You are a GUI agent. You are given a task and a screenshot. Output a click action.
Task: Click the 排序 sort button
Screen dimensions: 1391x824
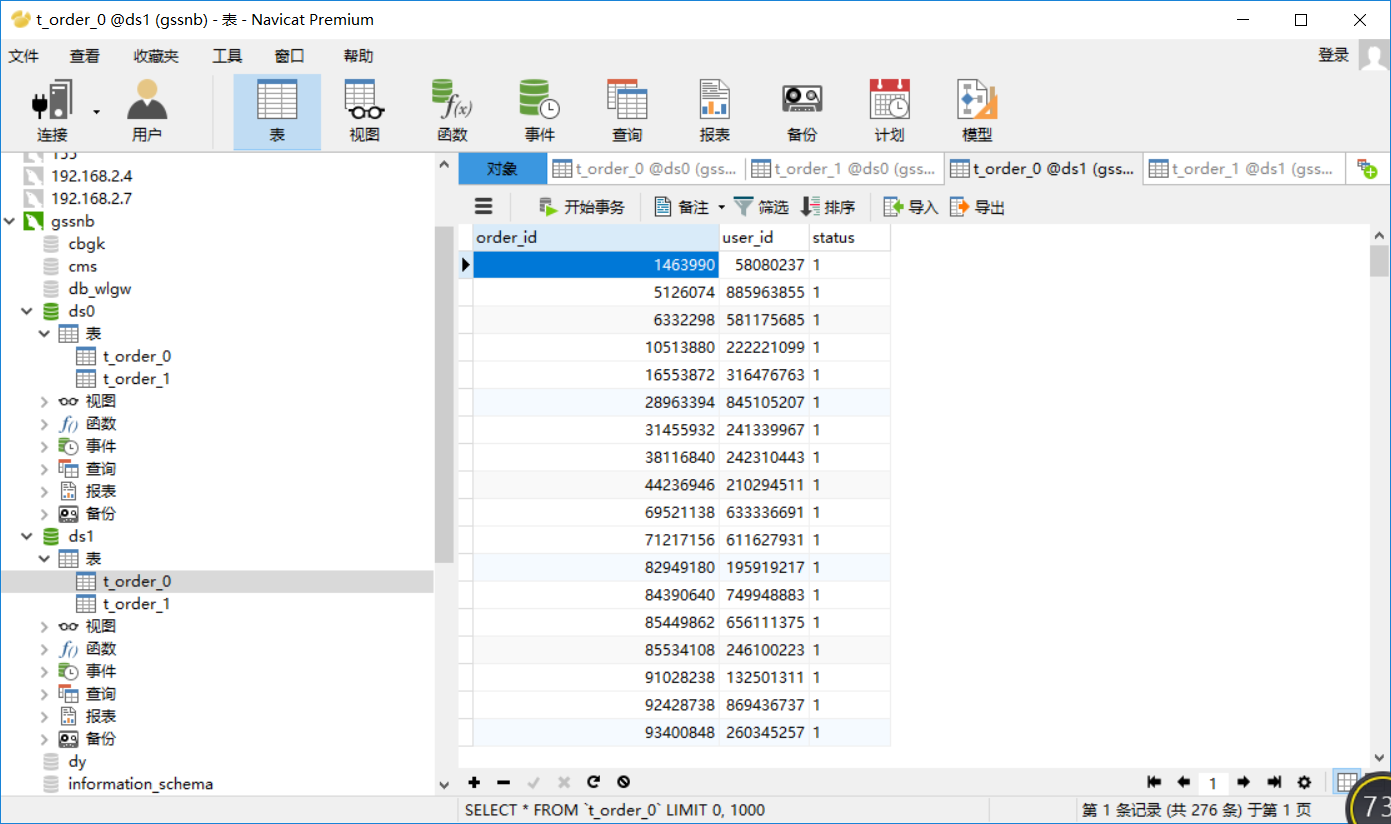tap(829, 207)
